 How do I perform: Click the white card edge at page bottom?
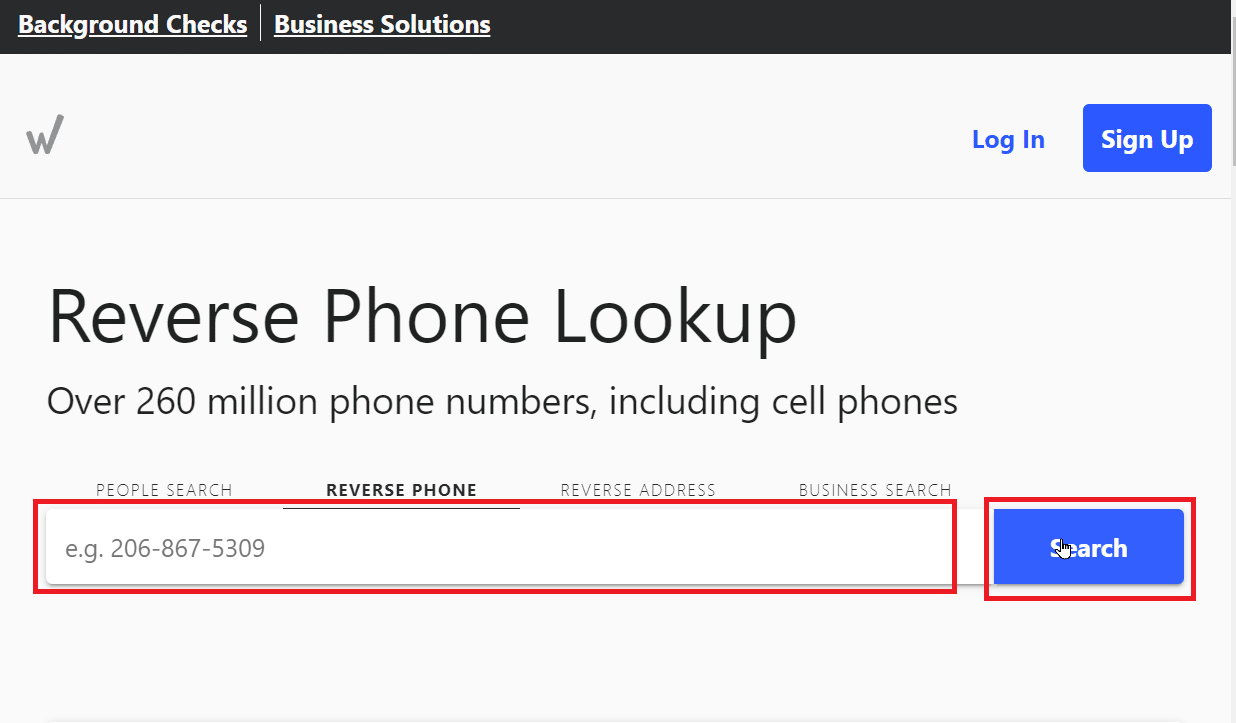600,720
